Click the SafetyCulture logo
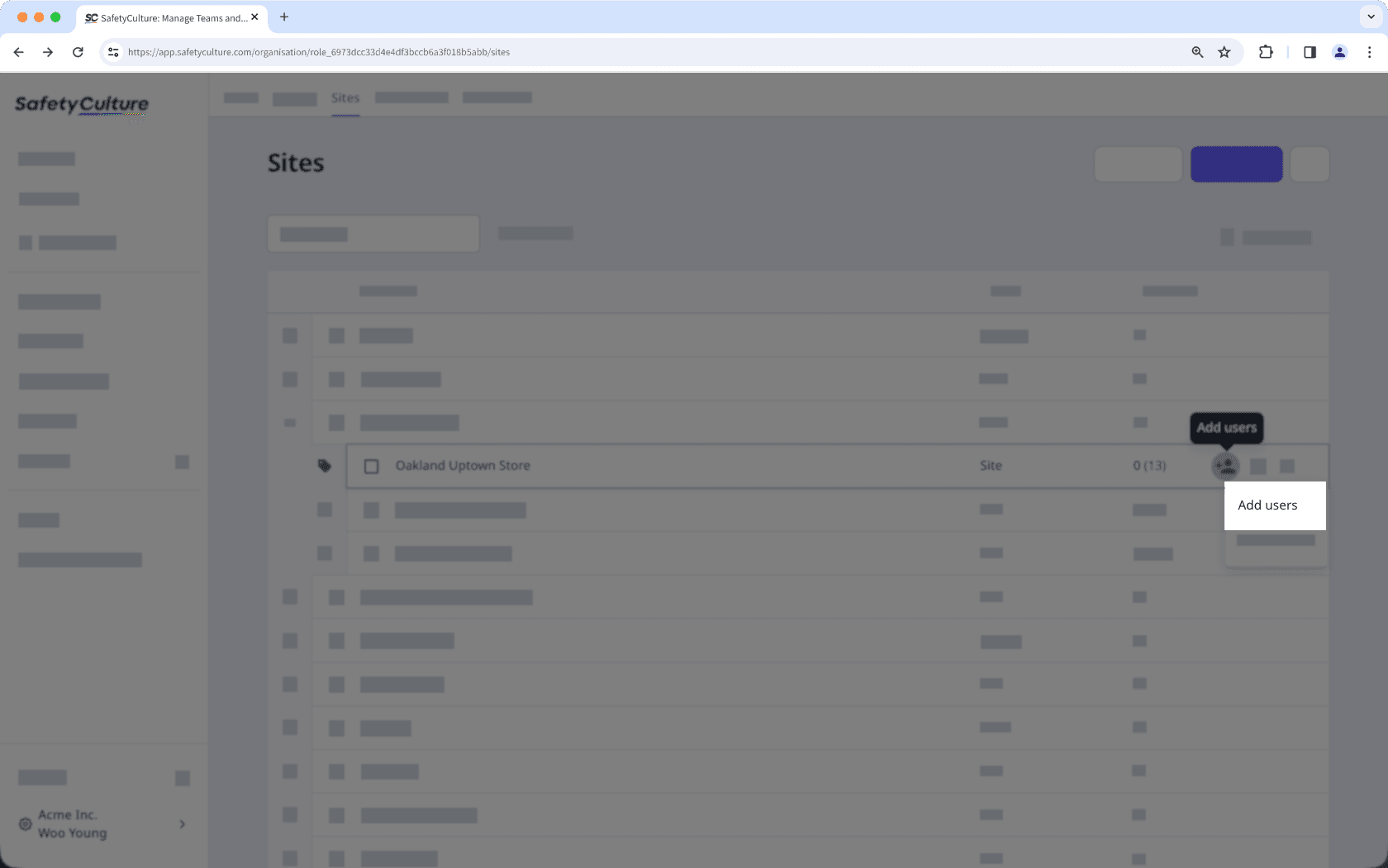 click(81, 106)
